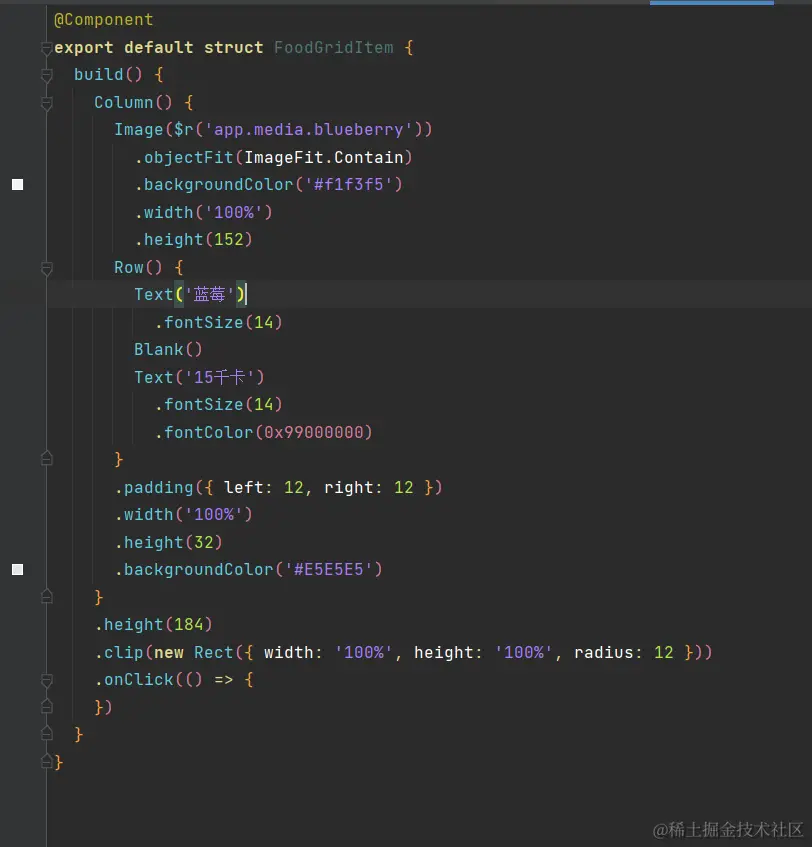Collapse the build() fold marker
Image resolution: width=812 pixels, height=847 pixels.
tap(46, 75)
